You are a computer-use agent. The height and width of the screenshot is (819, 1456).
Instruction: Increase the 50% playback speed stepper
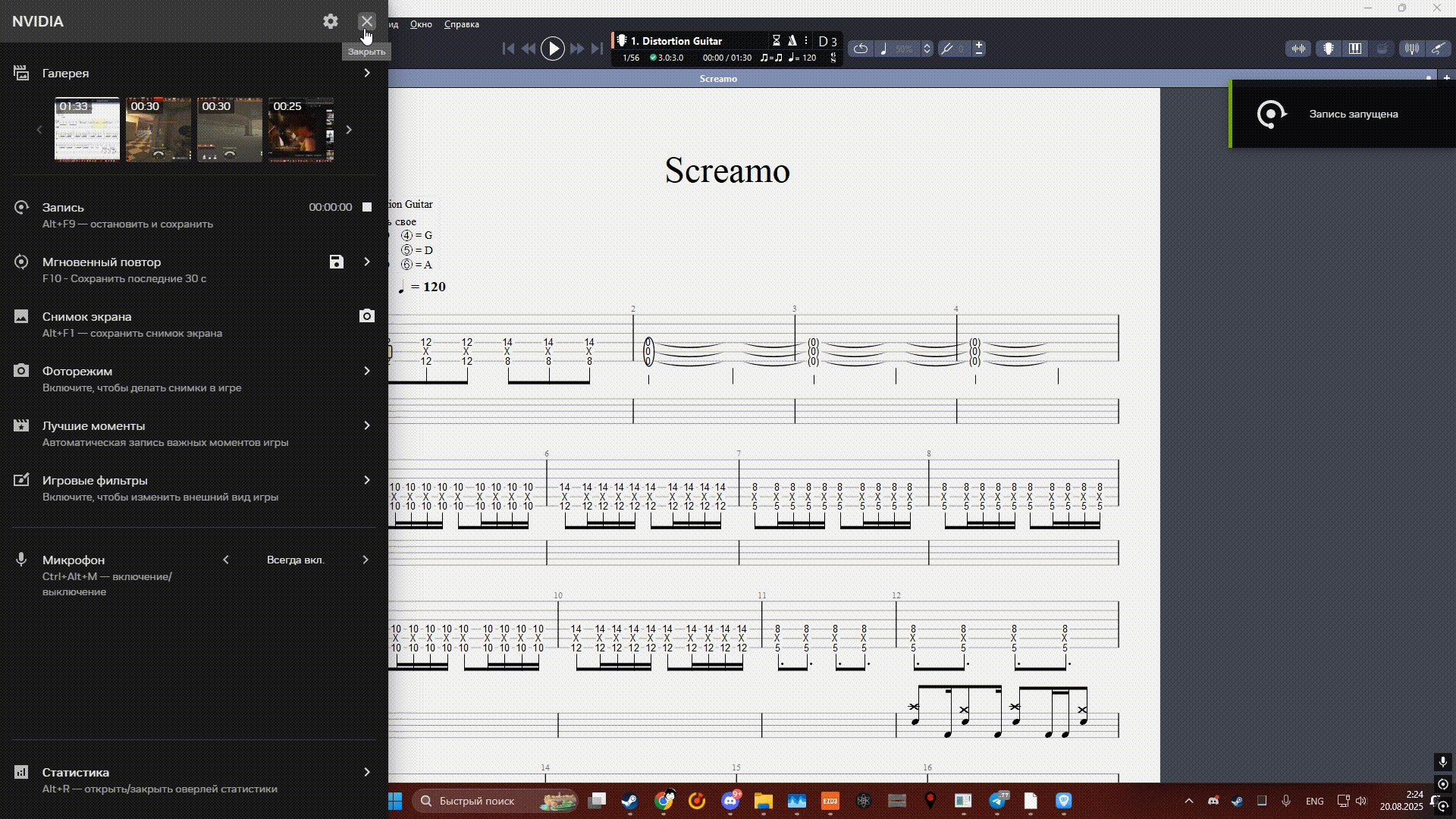(927, 44)
